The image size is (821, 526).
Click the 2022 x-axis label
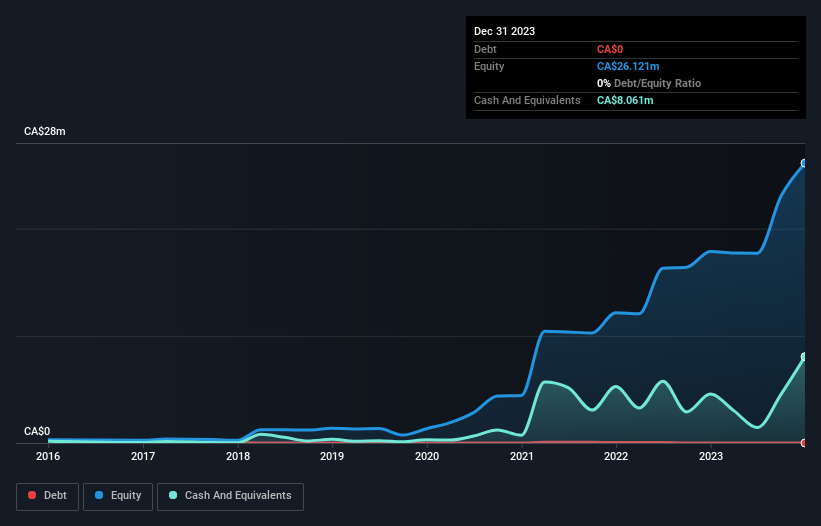[616, 456]
